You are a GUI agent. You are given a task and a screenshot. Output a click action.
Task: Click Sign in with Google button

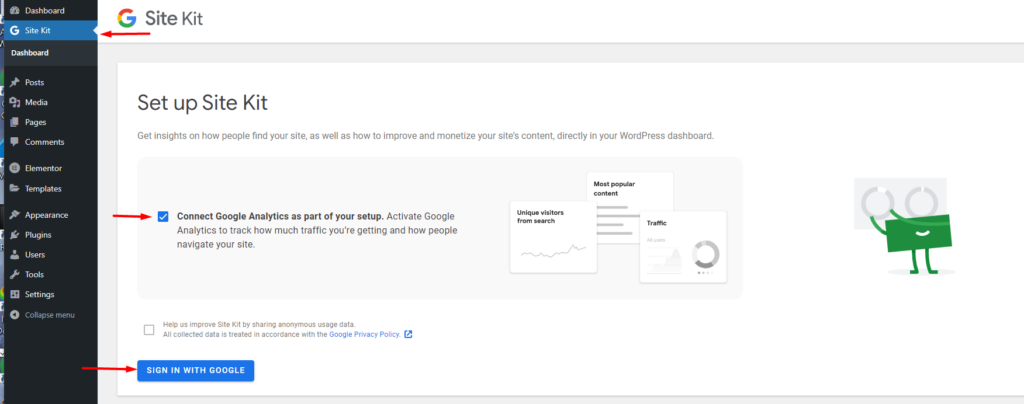195,371
